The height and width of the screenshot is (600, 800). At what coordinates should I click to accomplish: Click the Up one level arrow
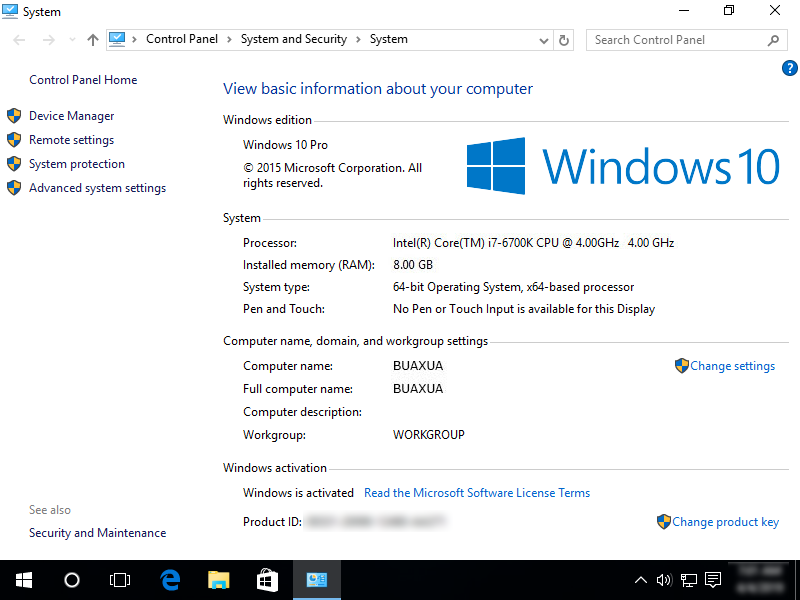(92, 40)
